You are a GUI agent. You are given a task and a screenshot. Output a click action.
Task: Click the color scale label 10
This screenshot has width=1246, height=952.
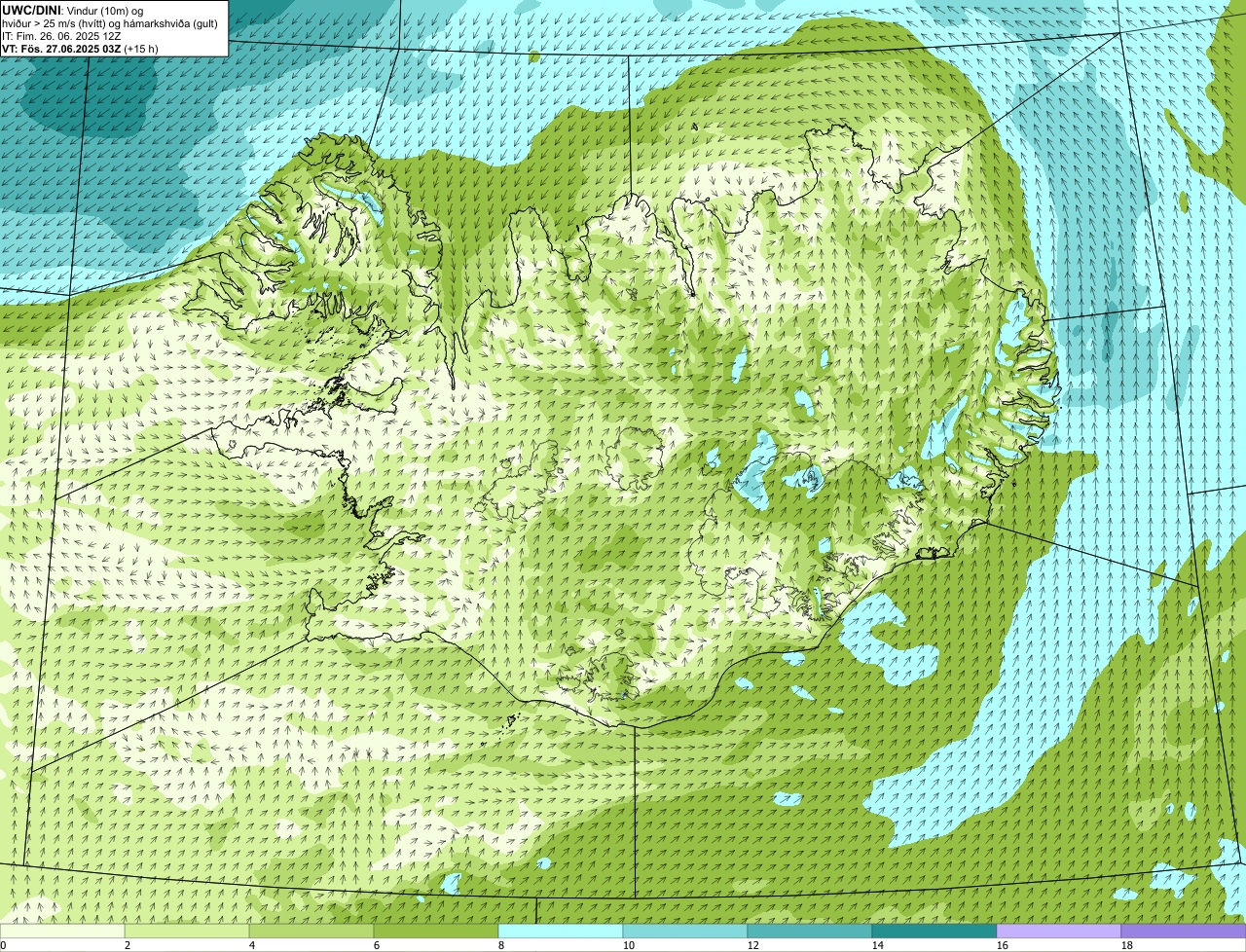pyautogui.click(x=629, y=945)
